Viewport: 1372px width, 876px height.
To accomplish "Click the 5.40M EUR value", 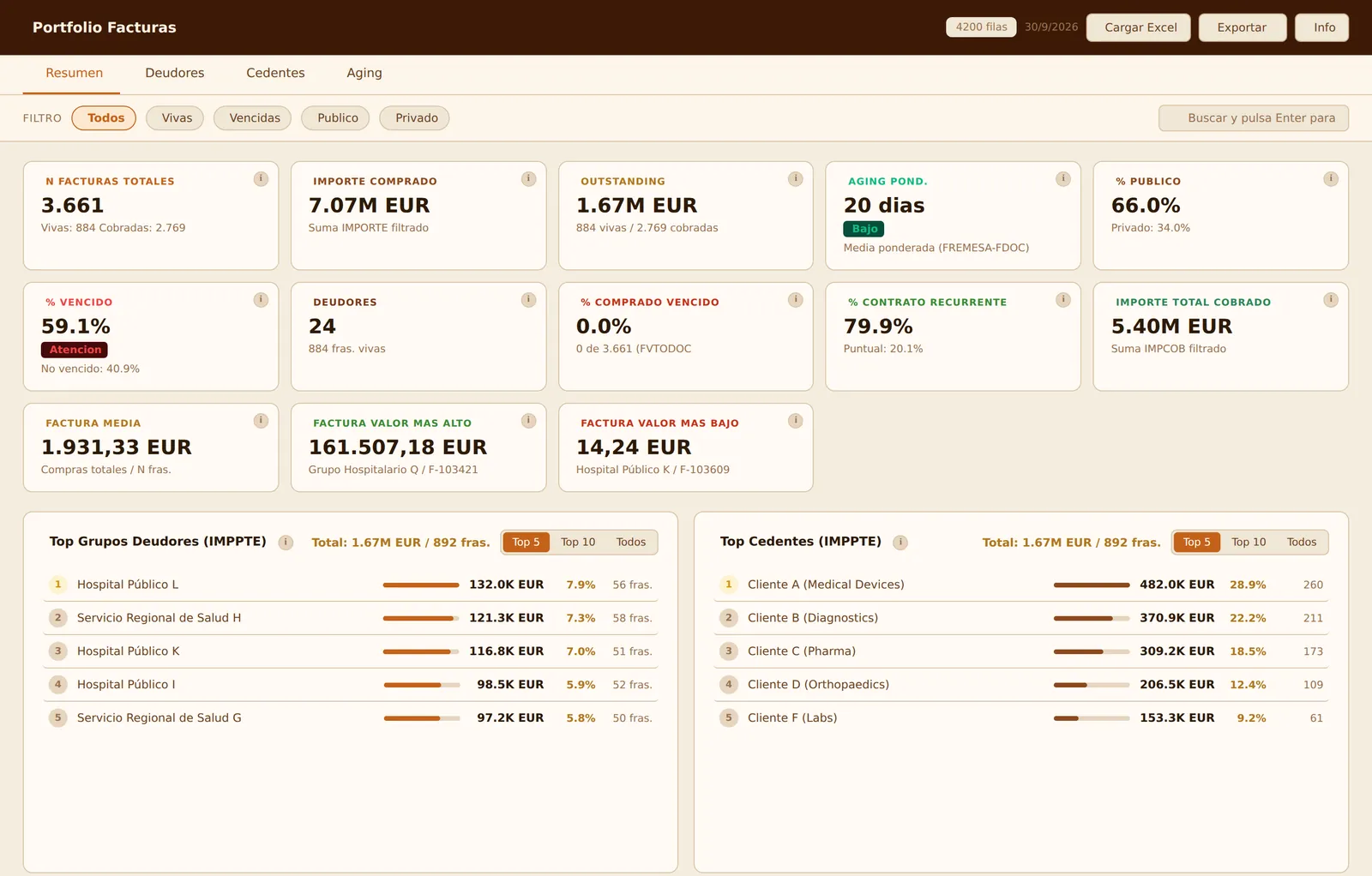I will 1172,327.
